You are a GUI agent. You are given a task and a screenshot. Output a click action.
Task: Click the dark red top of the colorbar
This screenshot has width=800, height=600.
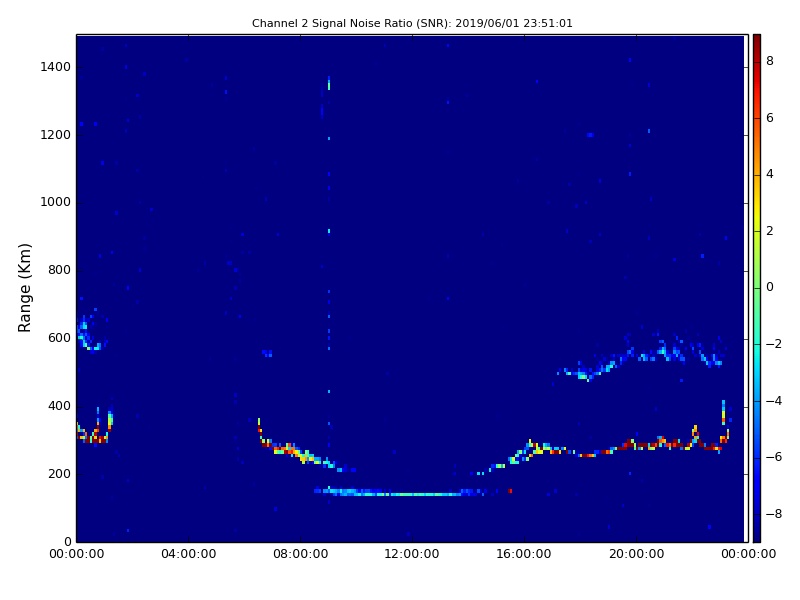pyautogui.click(x=757, y=41)
